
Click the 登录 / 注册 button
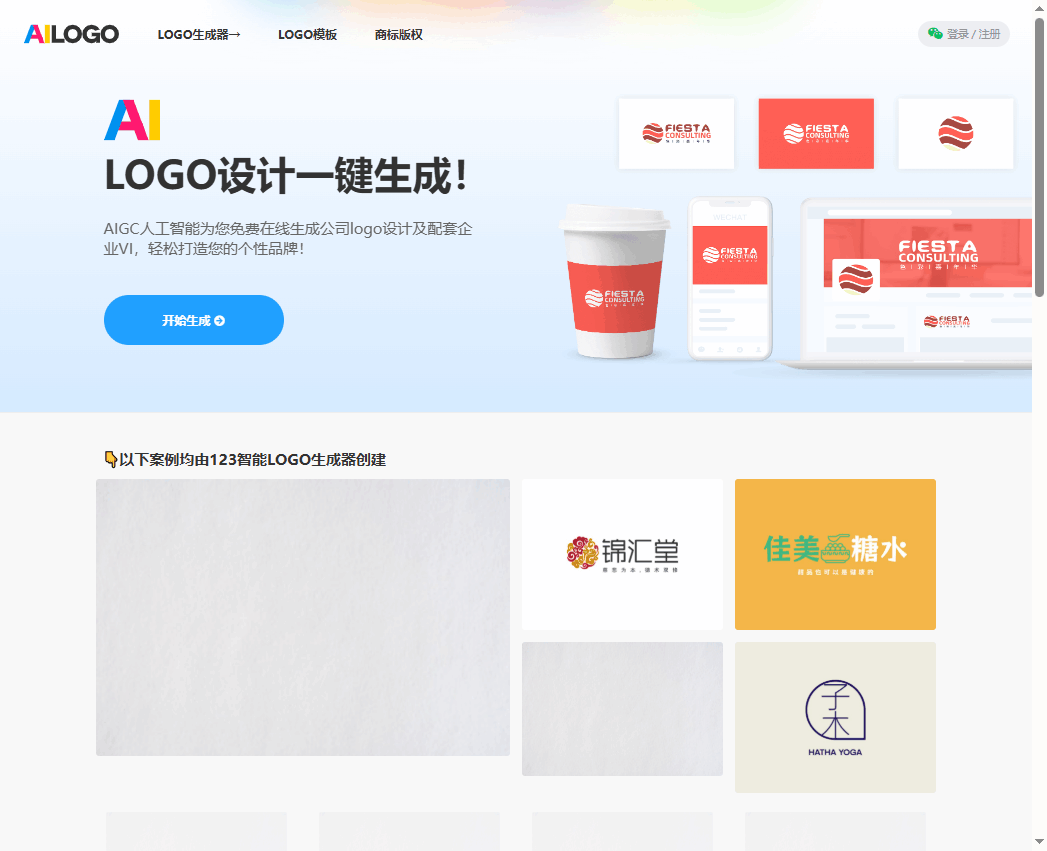[973, 34]
